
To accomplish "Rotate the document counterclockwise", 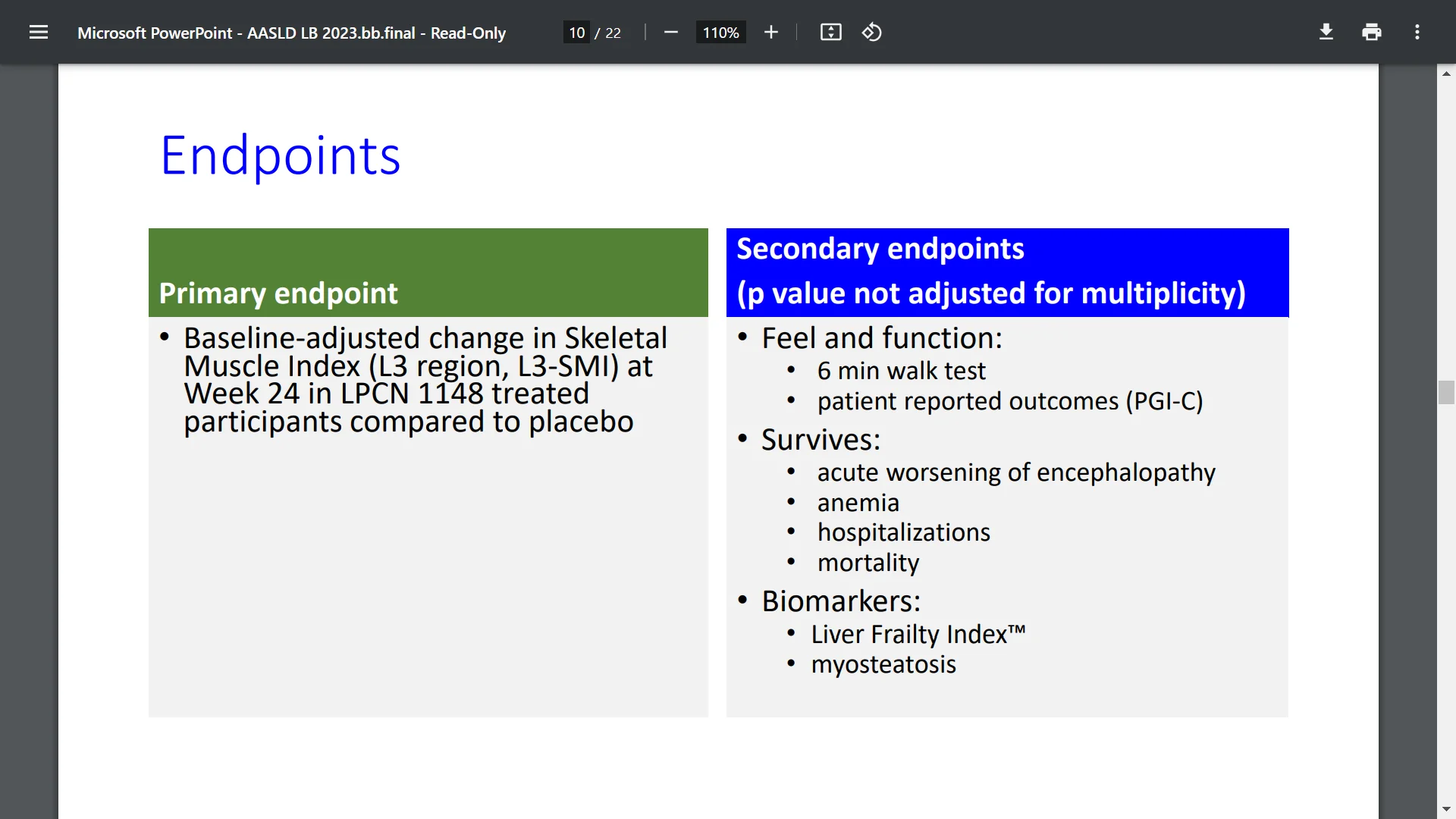I will click(x=872, y=33).
